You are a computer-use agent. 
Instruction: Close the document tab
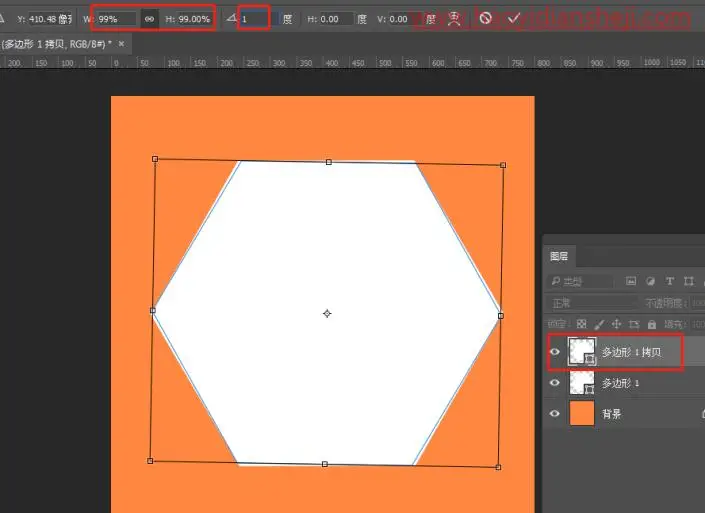121,44
